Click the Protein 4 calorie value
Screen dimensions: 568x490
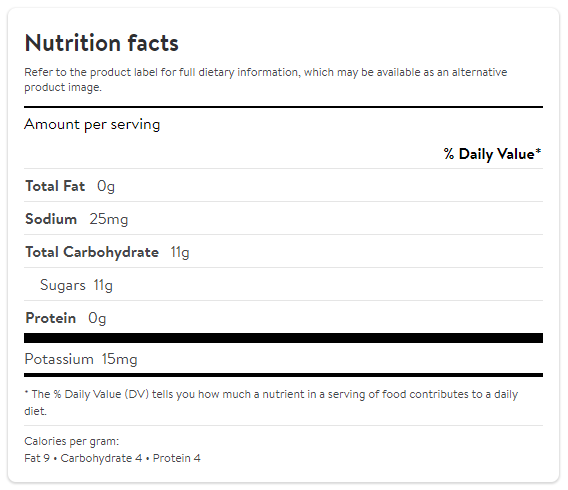click(x=176, y=458)
